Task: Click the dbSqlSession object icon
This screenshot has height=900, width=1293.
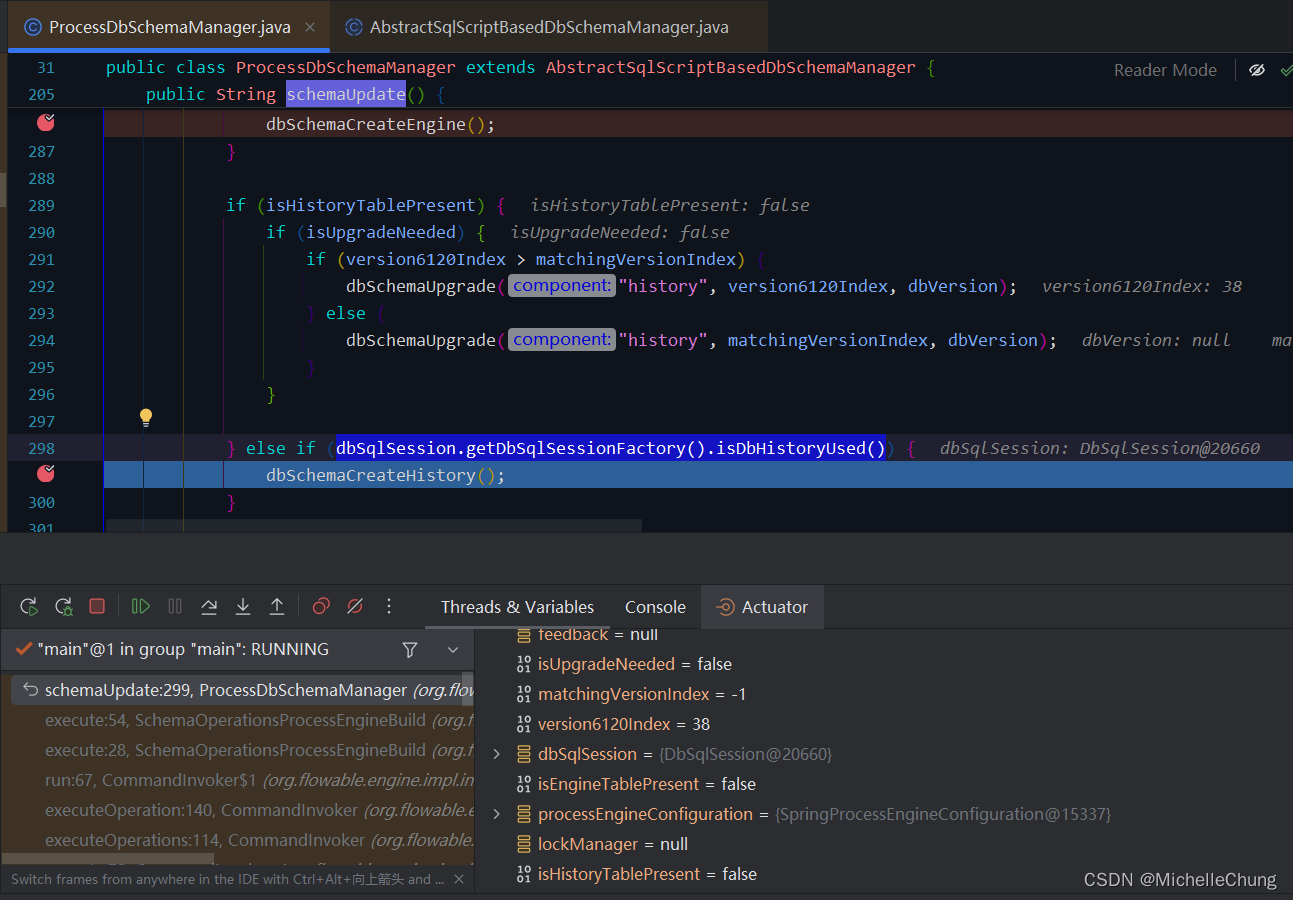Action: click(x=523, y=754)
